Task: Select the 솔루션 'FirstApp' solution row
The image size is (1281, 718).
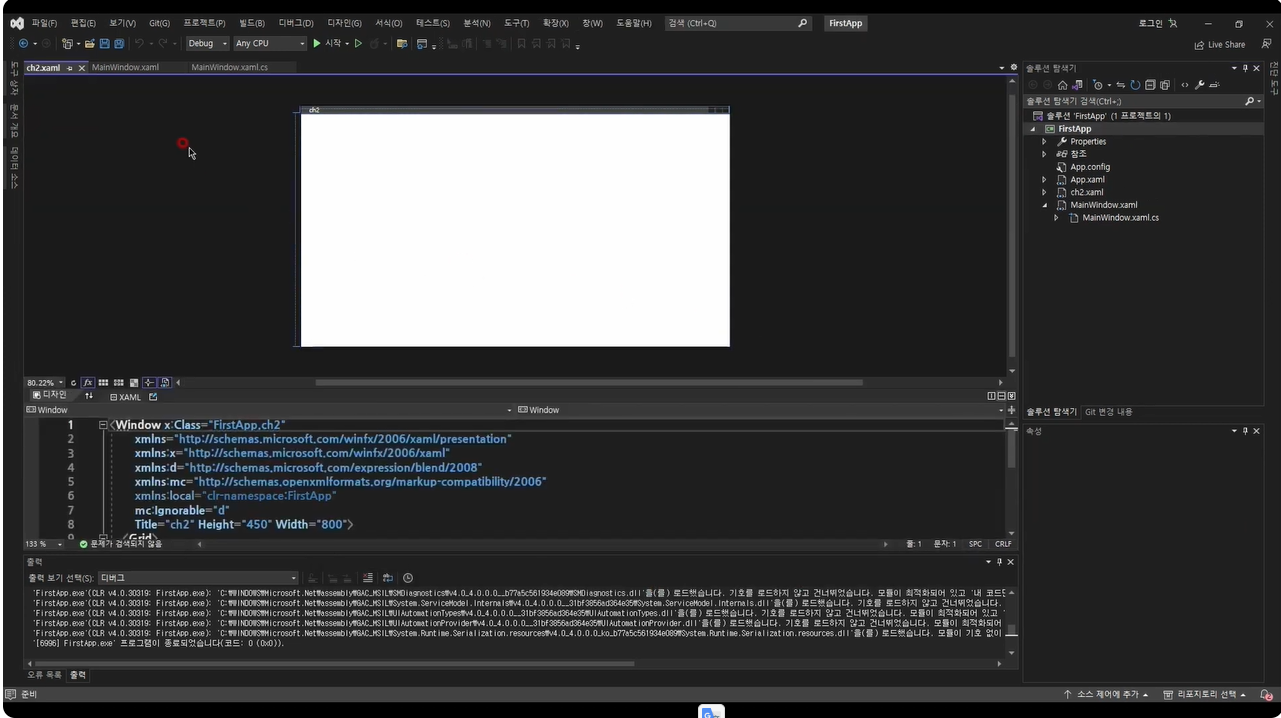Action: pos(1108,116)
